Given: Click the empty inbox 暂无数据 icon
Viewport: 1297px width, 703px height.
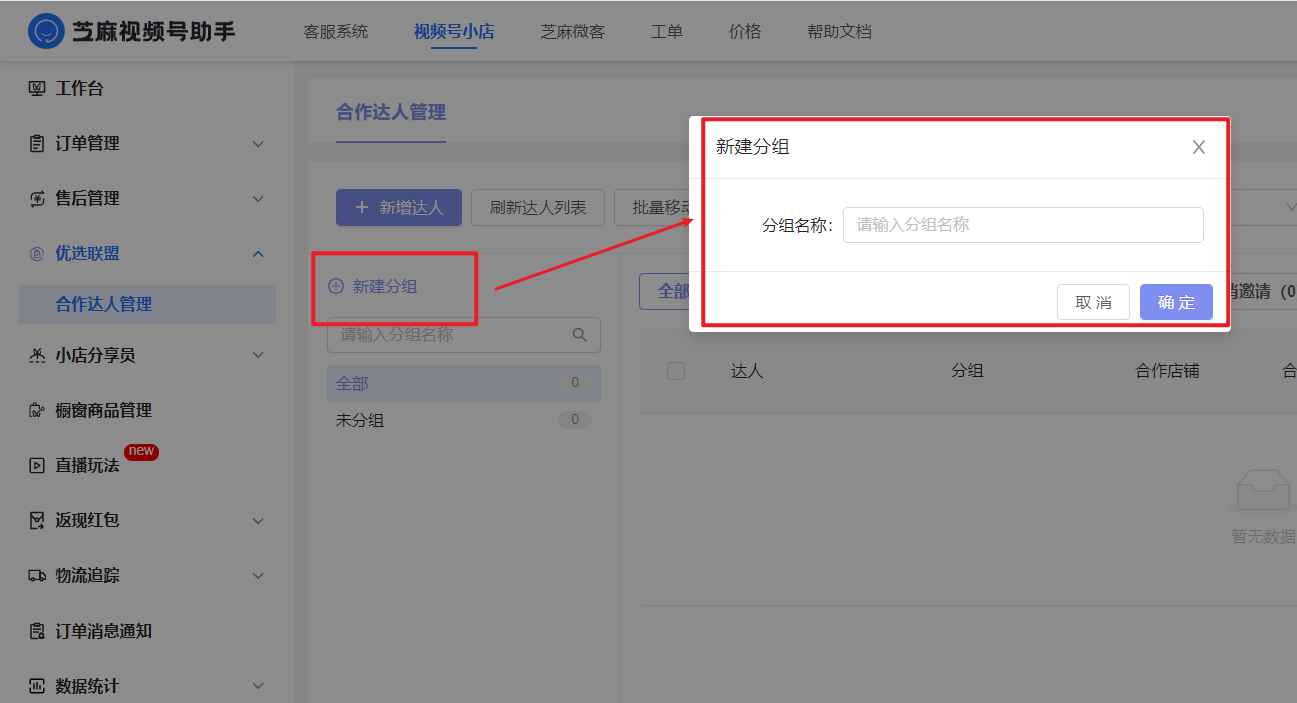Looking at the screenshot, I should (x=1263, y=490).
